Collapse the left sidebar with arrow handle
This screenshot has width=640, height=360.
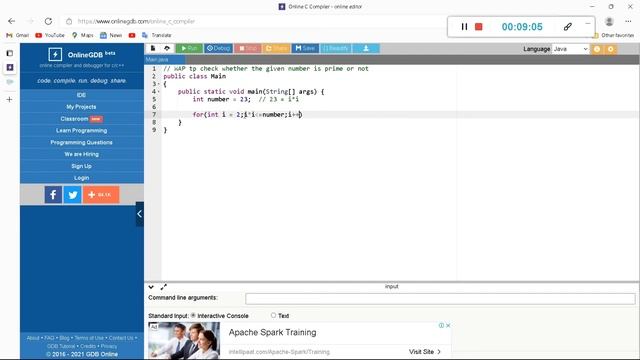pyautogui.click(x=140, y=213)
